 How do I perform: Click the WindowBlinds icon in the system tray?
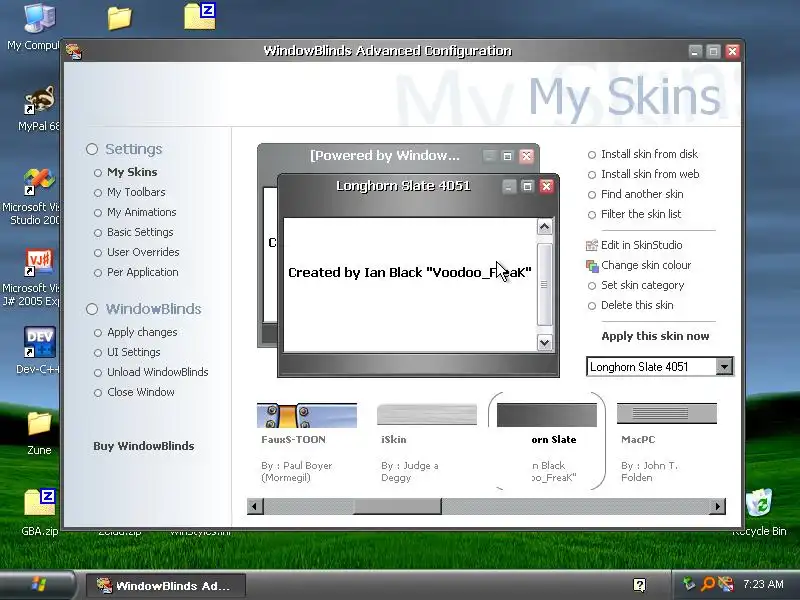pos(725,584)
